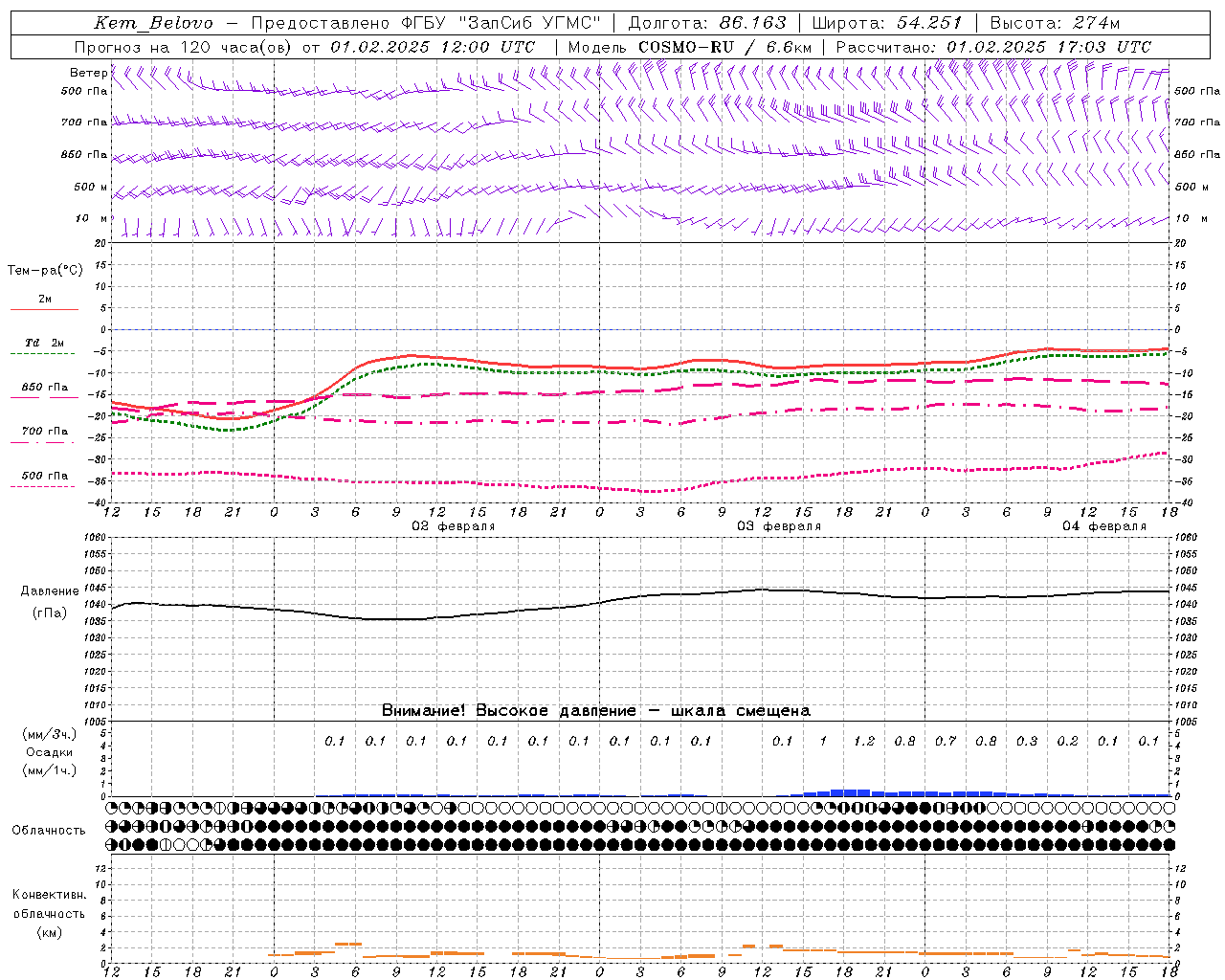1225x980 pixels.
Task: Select the 'Модель COSMO-RU / 6.6км' model label
Action: coord(689,47)
